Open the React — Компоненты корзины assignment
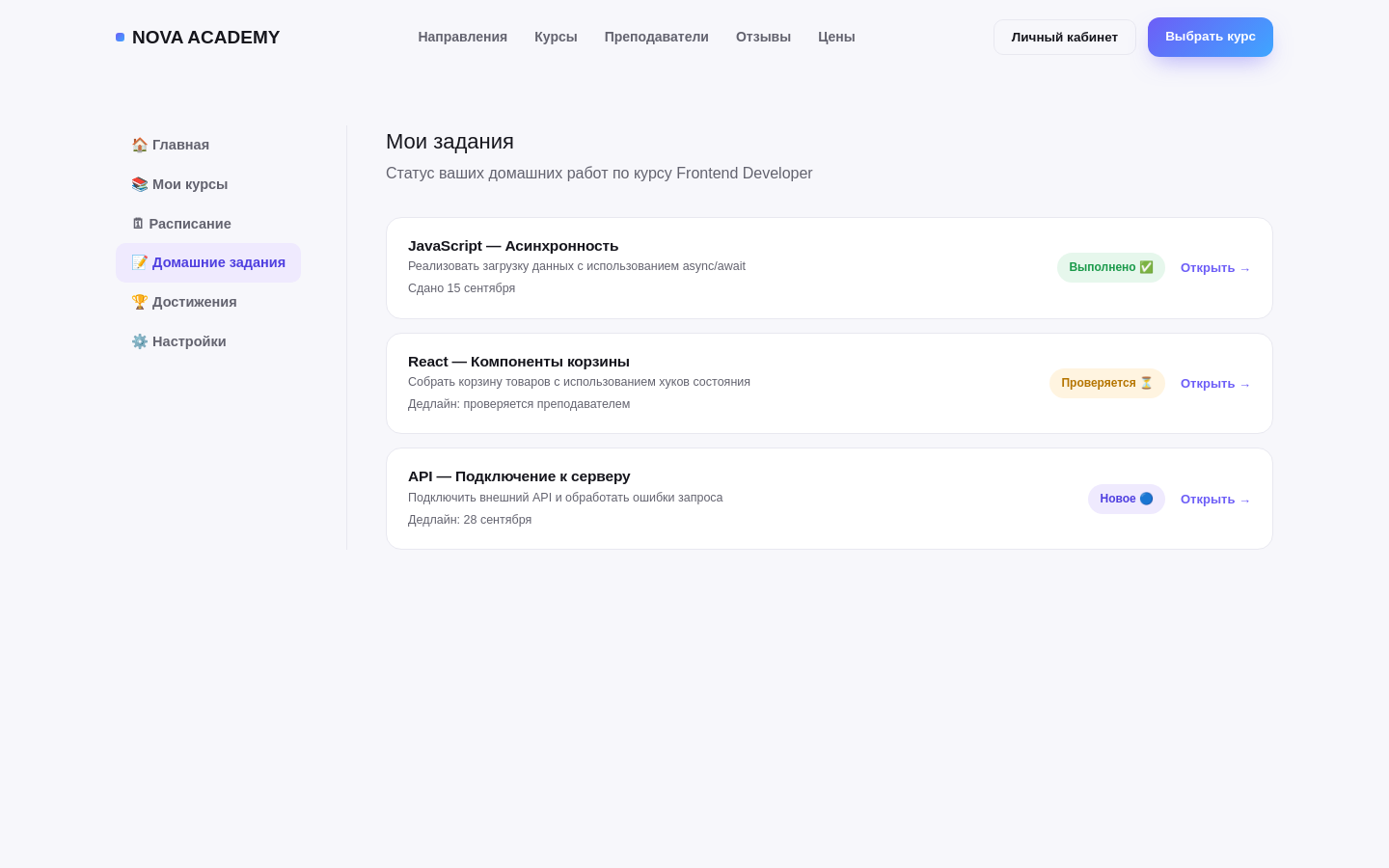The width and height of the screenshot is (1389, 868). (1215, 384)
